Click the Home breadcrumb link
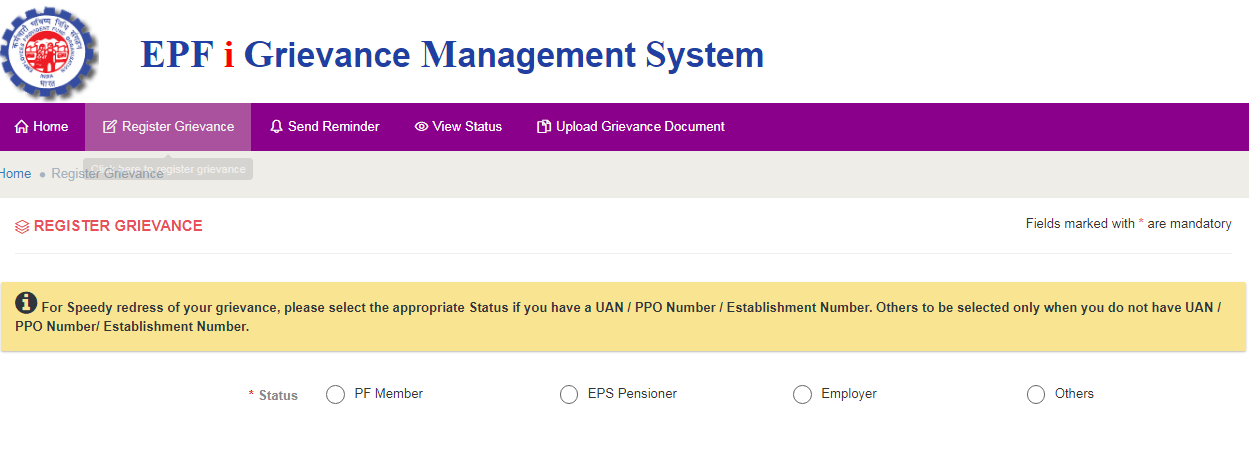1249x465 pixels. (x=15, y=174)
